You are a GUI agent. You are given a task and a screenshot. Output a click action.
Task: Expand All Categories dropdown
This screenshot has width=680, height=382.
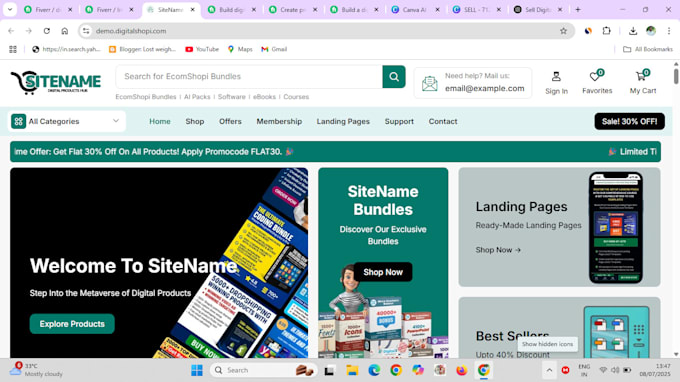(66, 121)
